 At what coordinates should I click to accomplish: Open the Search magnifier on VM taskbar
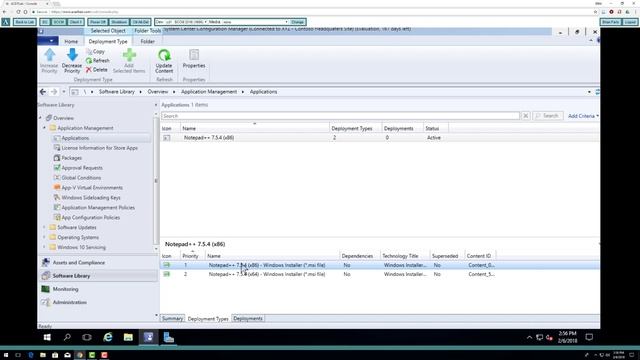tap(67, 338)
